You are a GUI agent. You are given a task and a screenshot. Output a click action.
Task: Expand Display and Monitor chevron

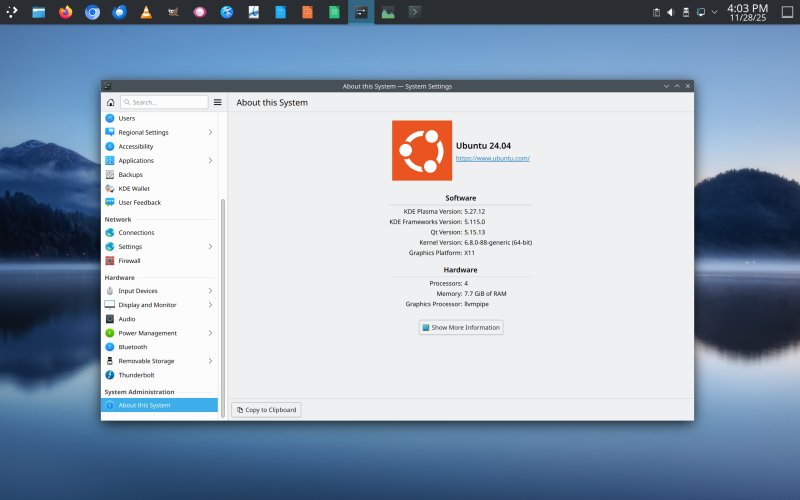pos(210,305)
